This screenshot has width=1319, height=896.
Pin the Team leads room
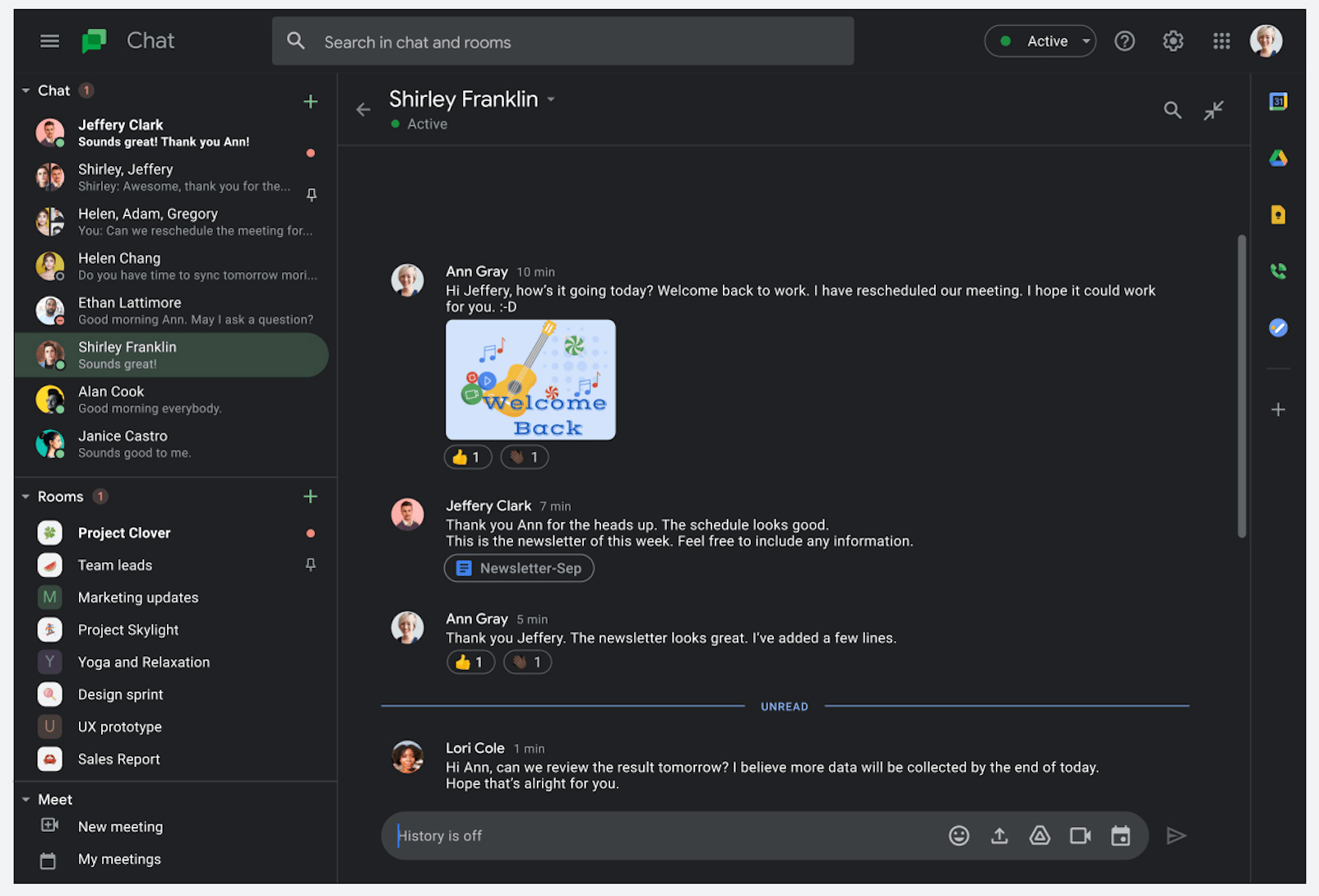click(310, 565)
